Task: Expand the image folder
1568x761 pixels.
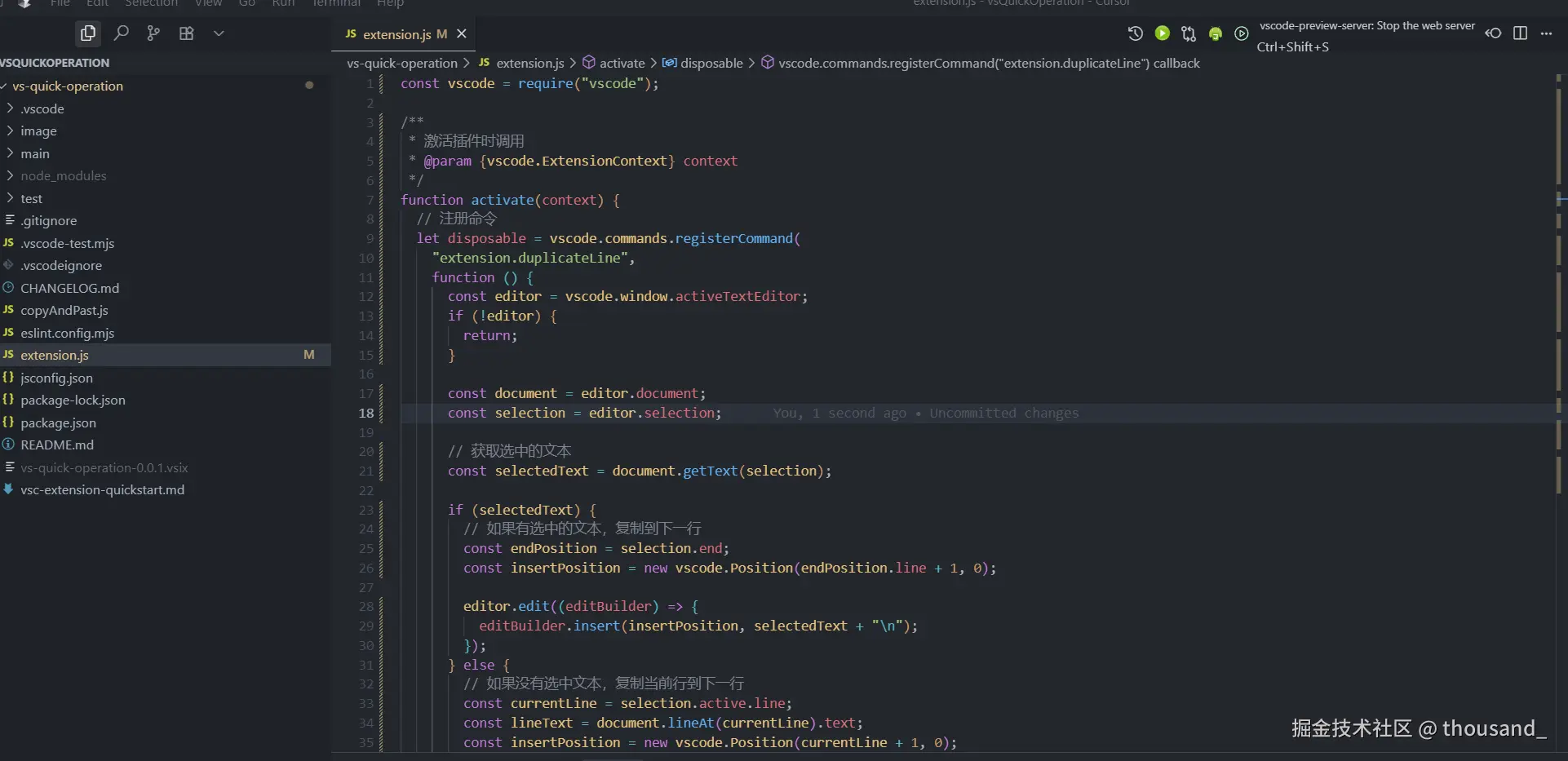Action: point(166,131)
